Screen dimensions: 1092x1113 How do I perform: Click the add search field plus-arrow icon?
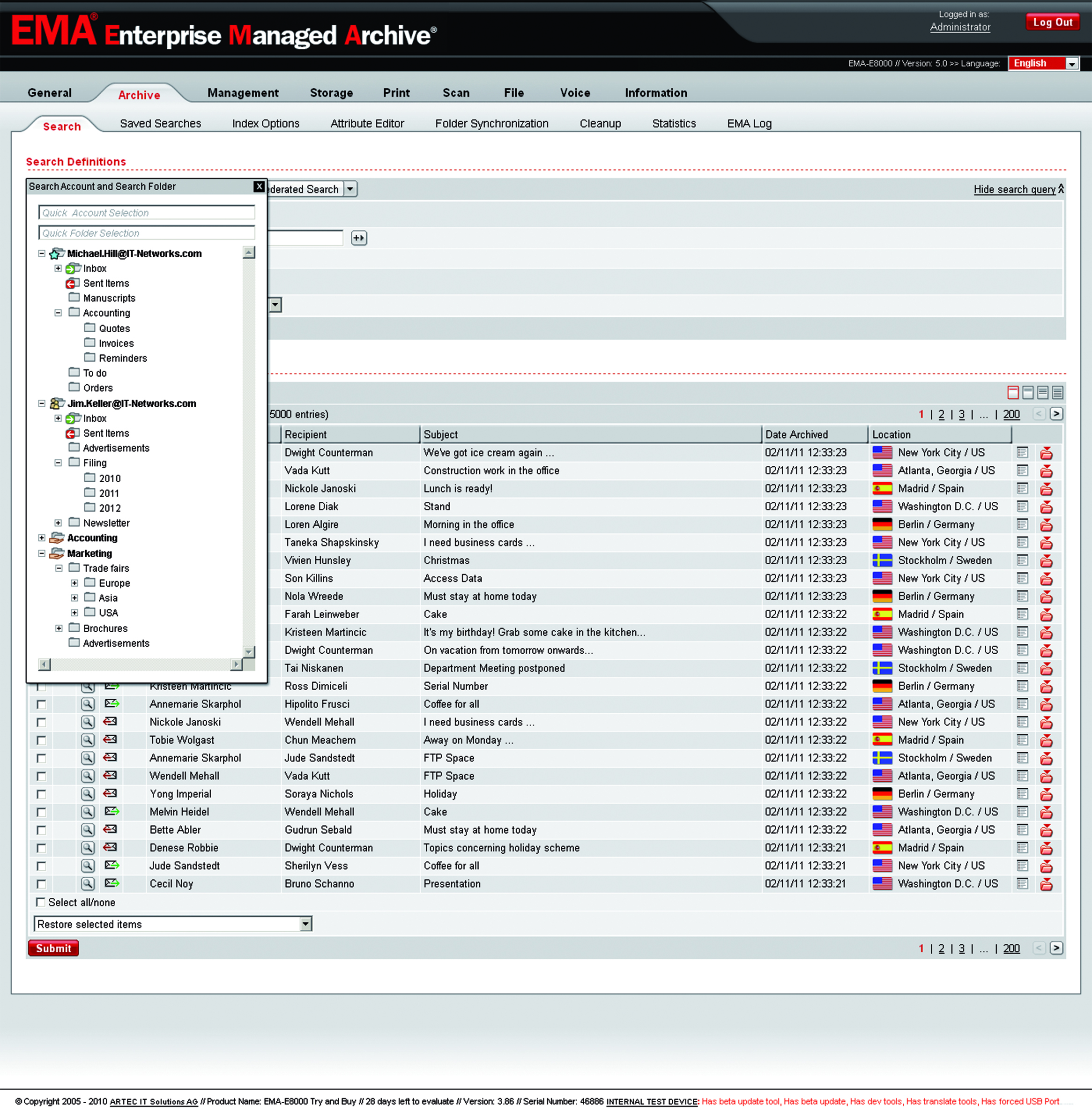pos(359,238)
